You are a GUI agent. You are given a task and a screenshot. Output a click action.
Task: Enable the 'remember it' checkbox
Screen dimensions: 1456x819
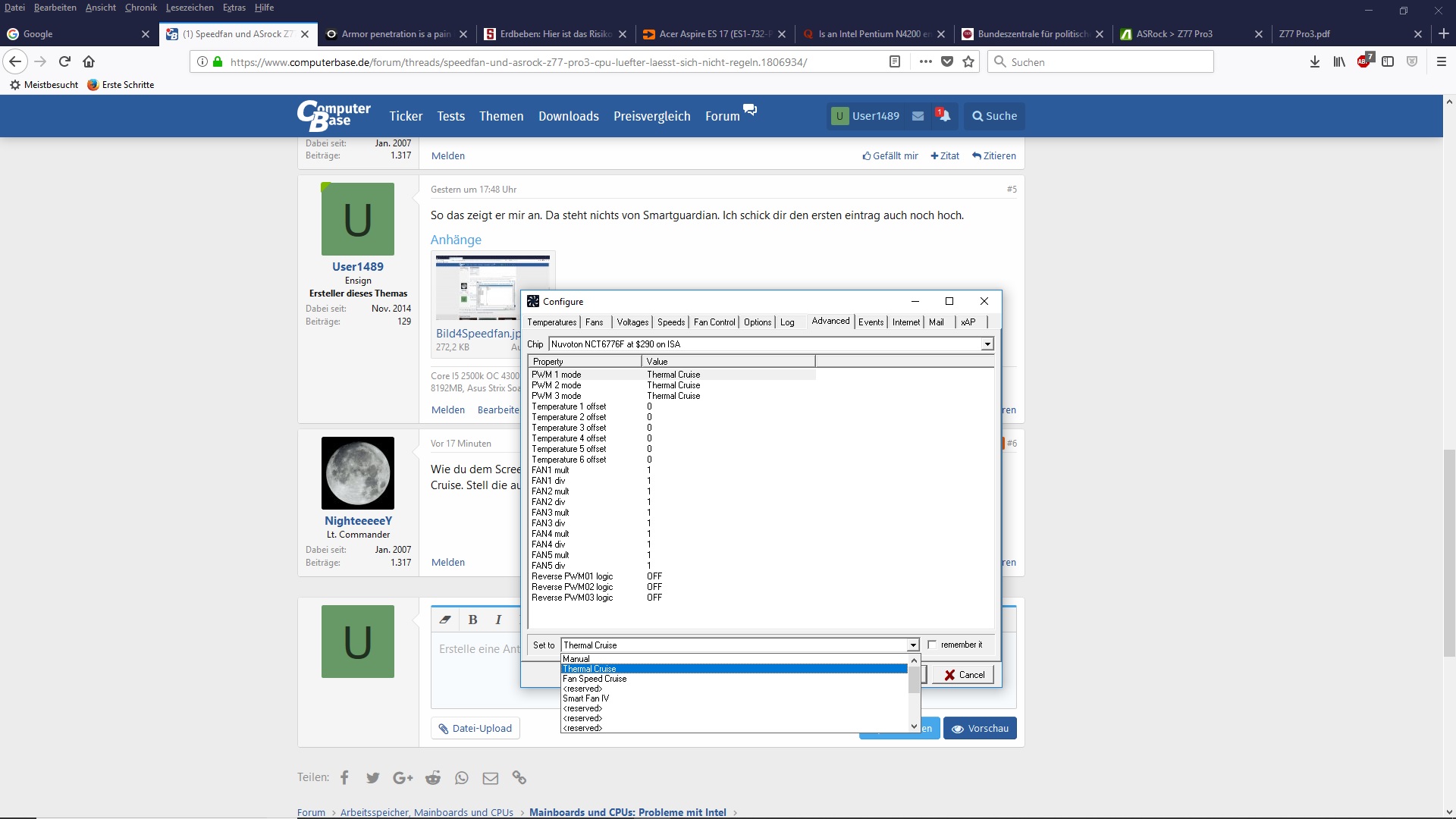pyautogui.click(x=932, y=645)
